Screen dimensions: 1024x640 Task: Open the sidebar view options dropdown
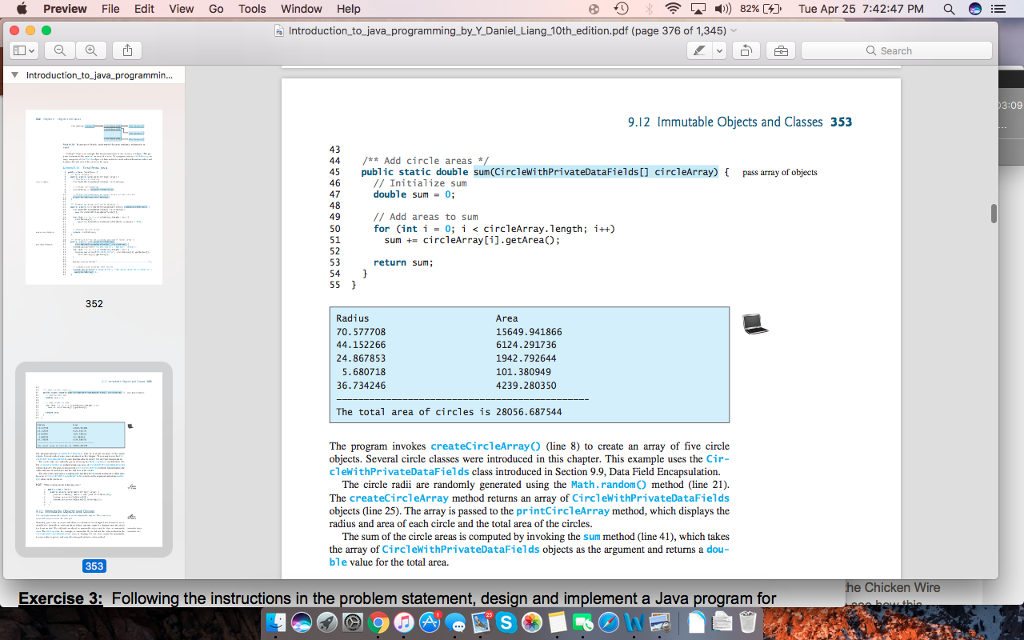22,48
